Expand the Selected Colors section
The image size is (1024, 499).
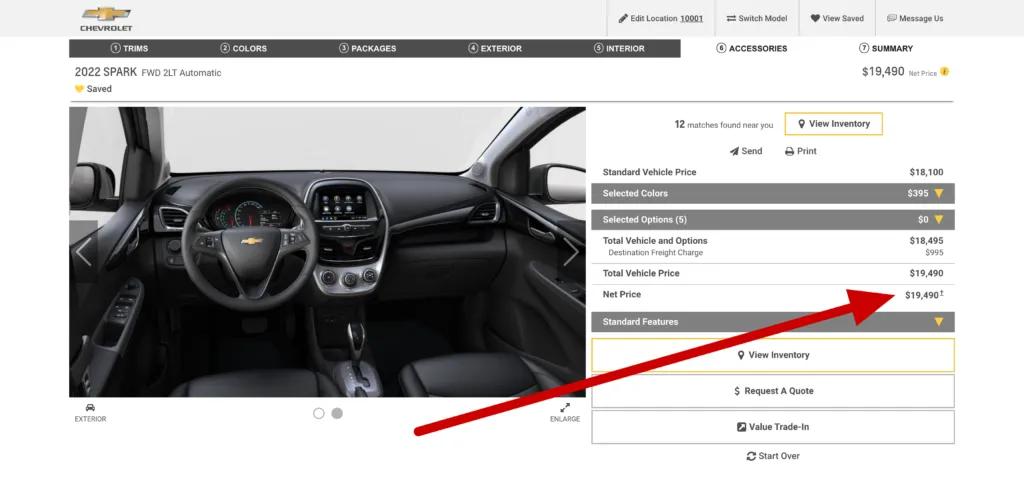point(938,193)
